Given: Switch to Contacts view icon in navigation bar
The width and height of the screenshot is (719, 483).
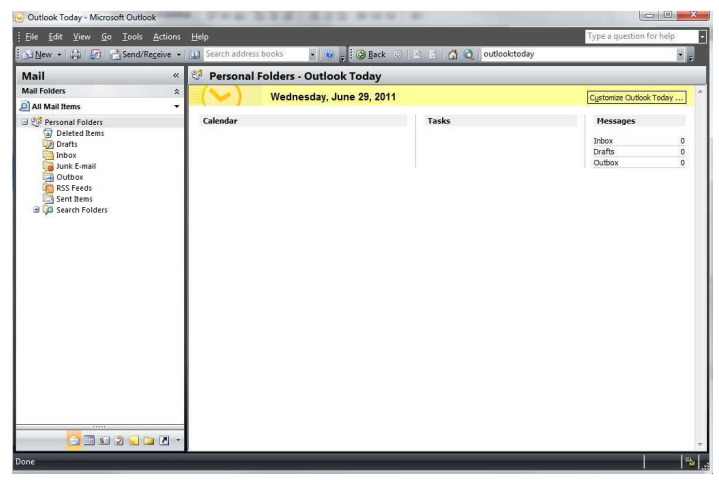Looking at the screenshot, I should point(104,441).
